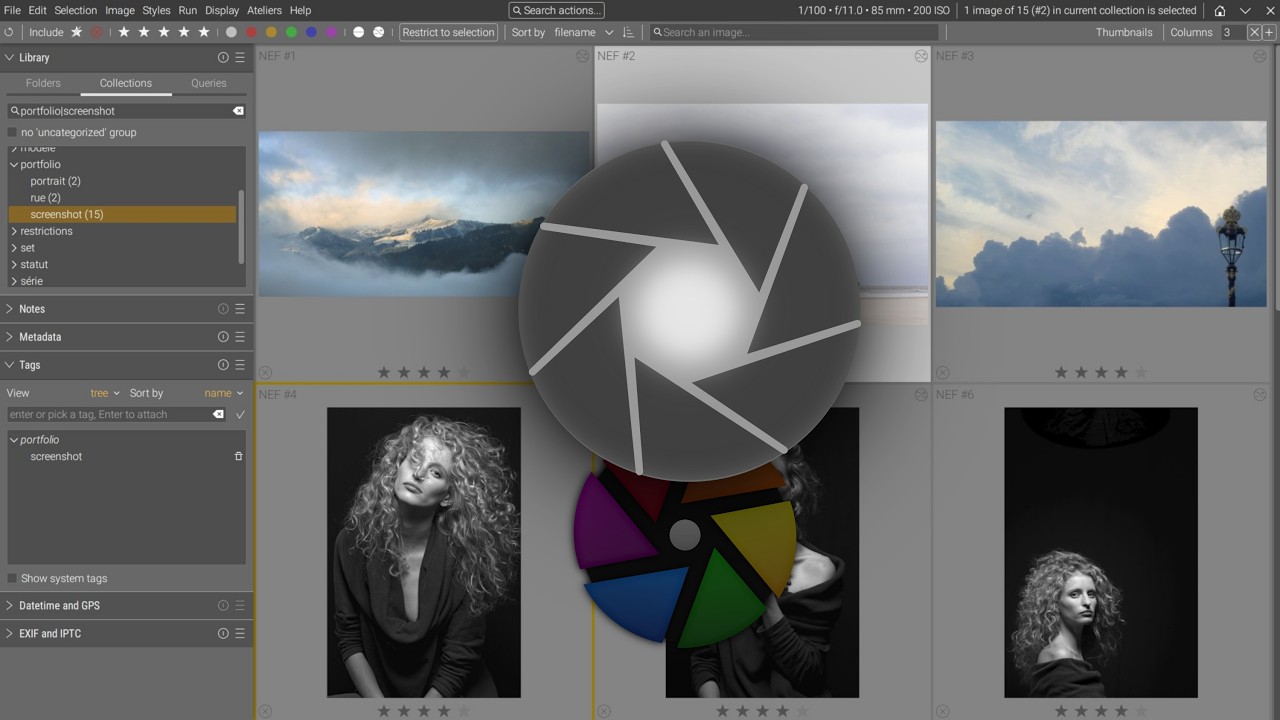Toggle the purple color label filter

coord(331,32)
